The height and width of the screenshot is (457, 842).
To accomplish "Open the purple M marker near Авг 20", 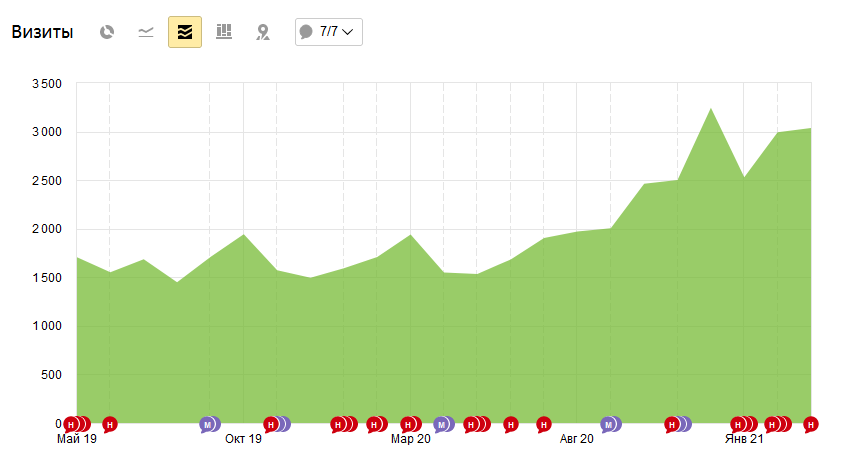I will point(607,424).
